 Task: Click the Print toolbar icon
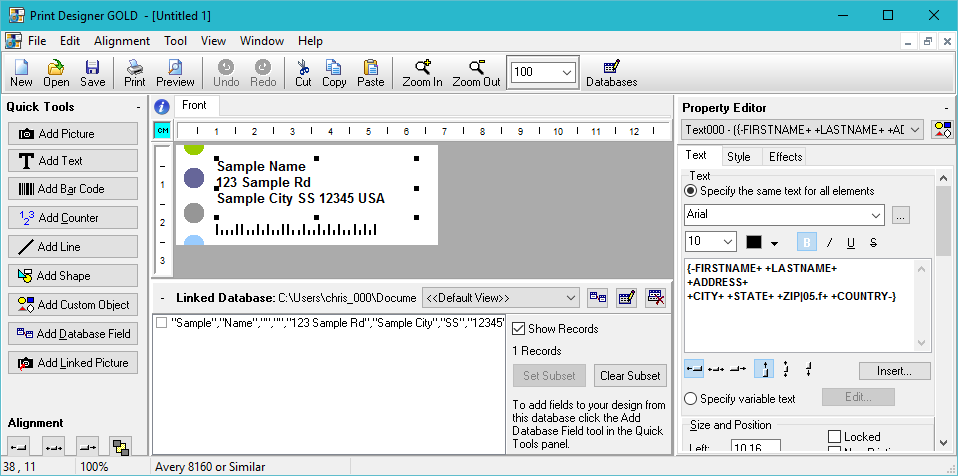pyautogui.click(x=134, y=73)
